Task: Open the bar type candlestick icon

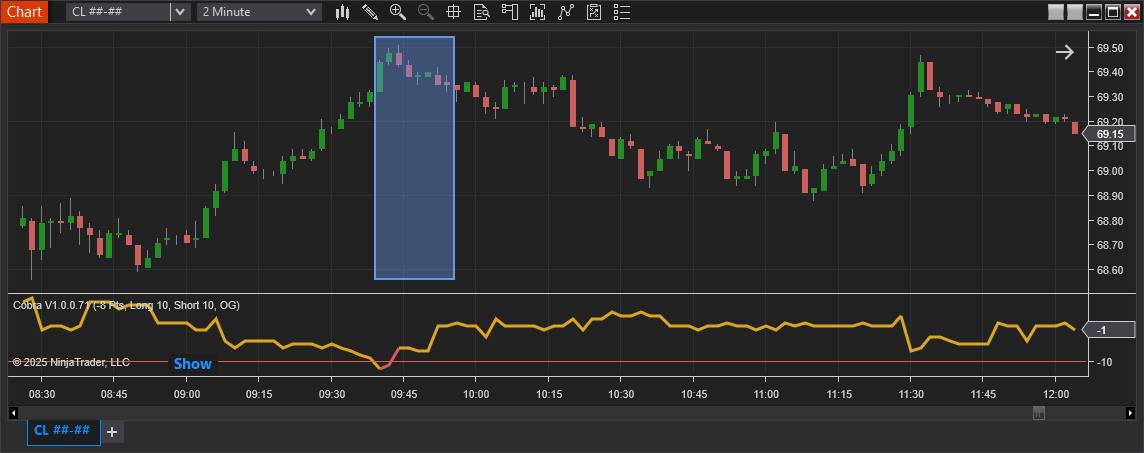Action: point(343,12)
